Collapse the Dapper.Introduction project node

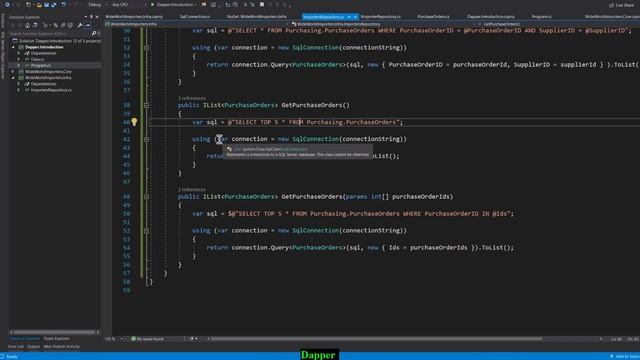[13, 47]
